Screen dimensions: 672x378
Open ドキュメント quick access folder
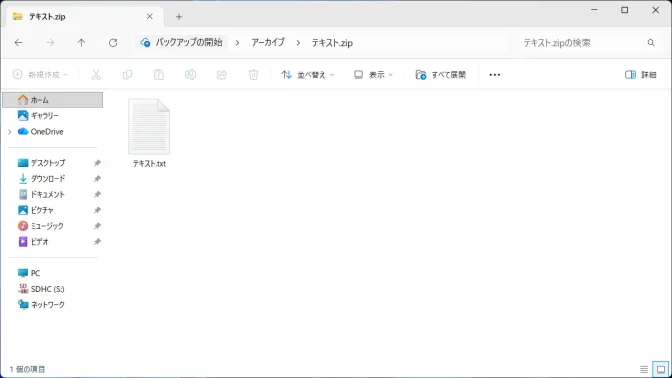click(48, 195)
